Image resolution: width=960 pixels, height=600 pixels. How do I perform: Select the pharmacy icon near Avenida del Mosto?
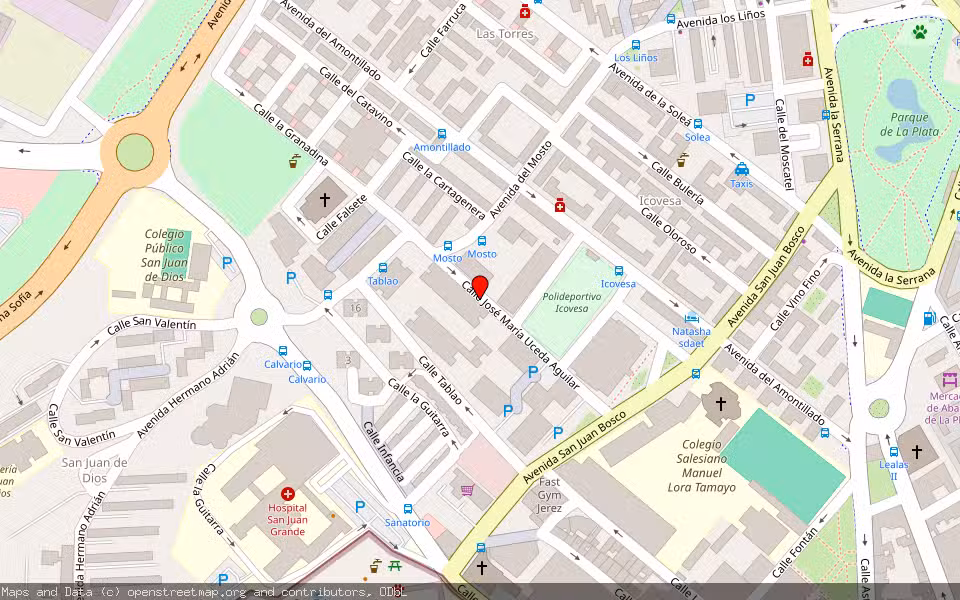click(x=559, y=206)
